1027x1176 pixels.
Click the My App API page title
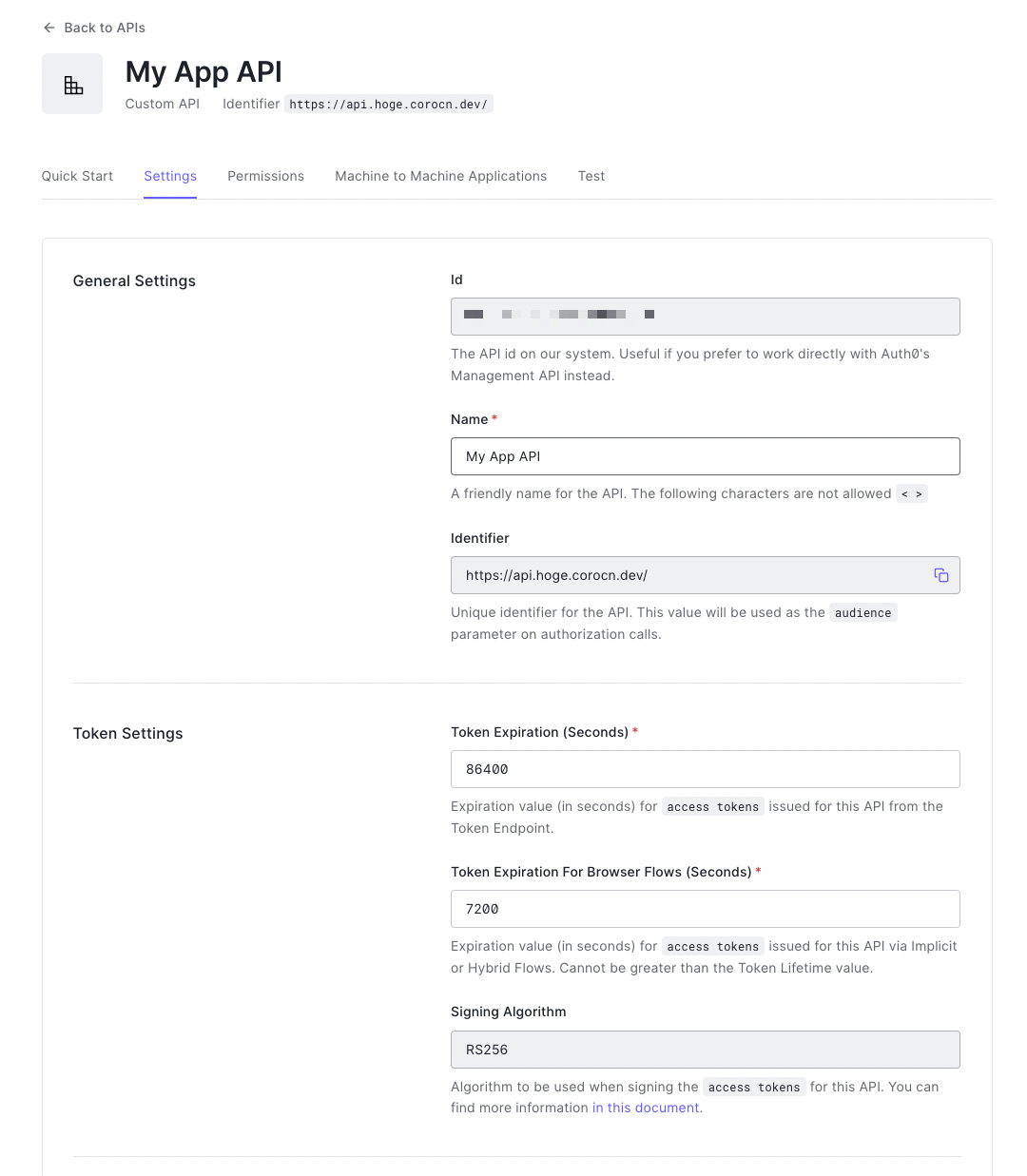(x=203, y=72)
